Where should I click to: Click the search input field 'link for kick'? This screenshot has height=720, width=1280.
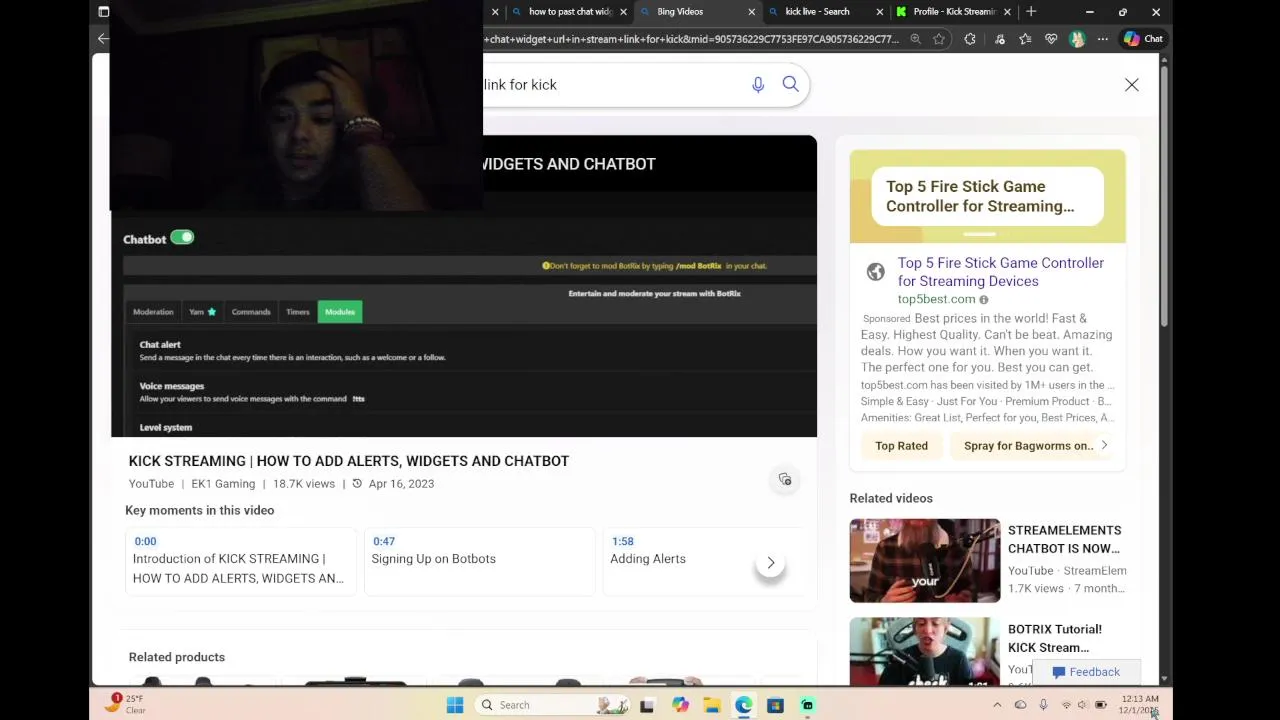click(x=610, y=85)
